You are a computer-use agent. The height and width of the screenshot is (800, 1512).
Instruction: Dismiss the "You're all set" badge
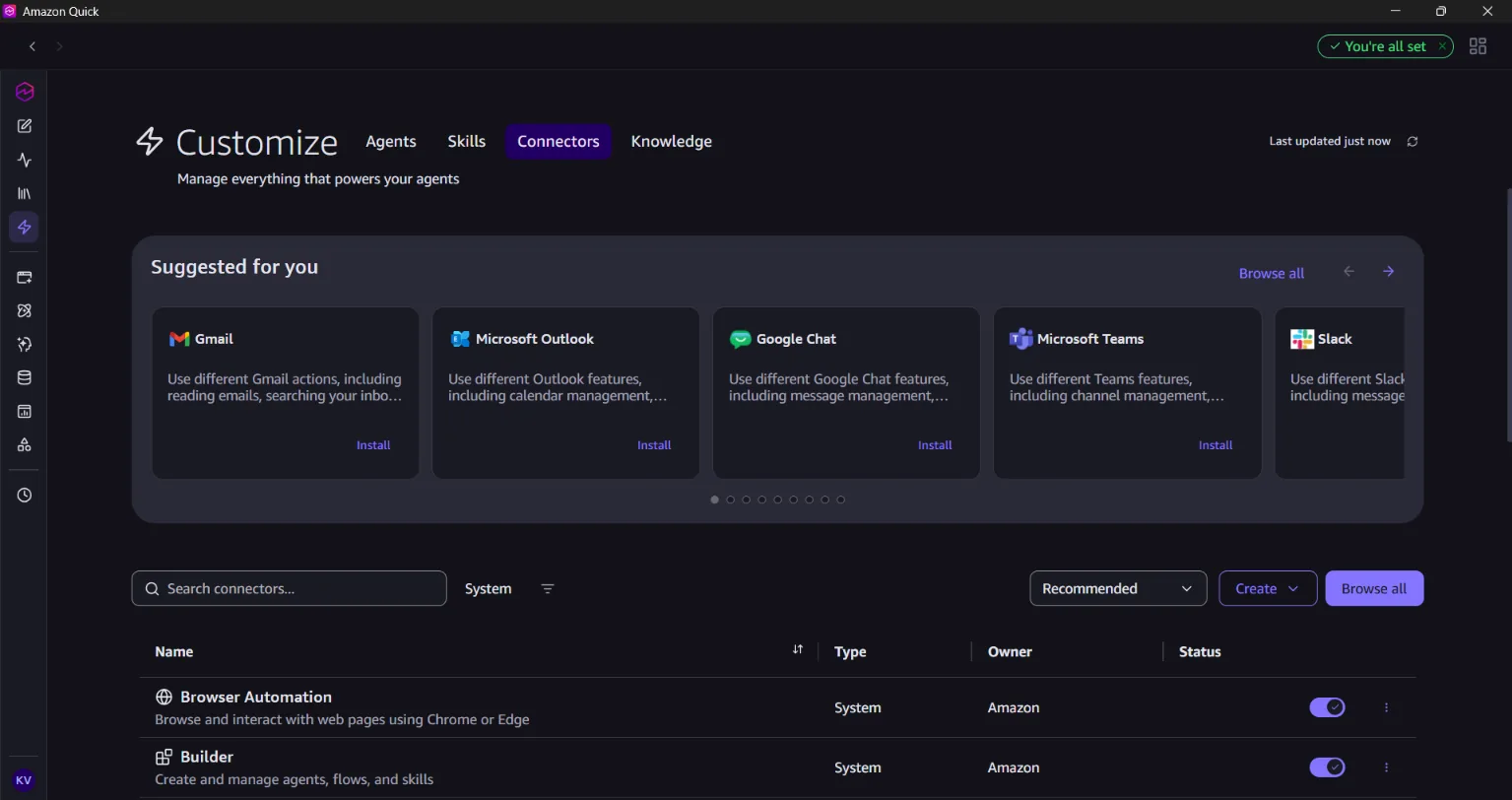[x=1443, y=46]
